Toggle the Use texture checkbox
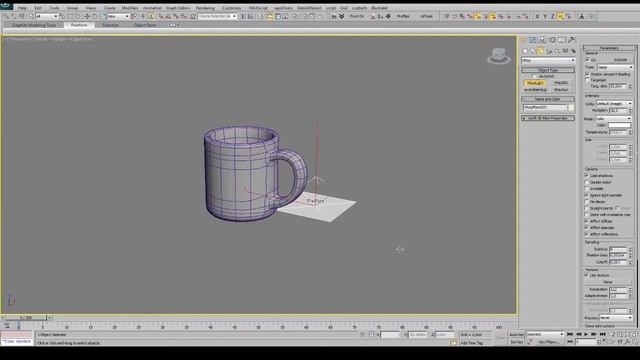 tap(587, 275)
